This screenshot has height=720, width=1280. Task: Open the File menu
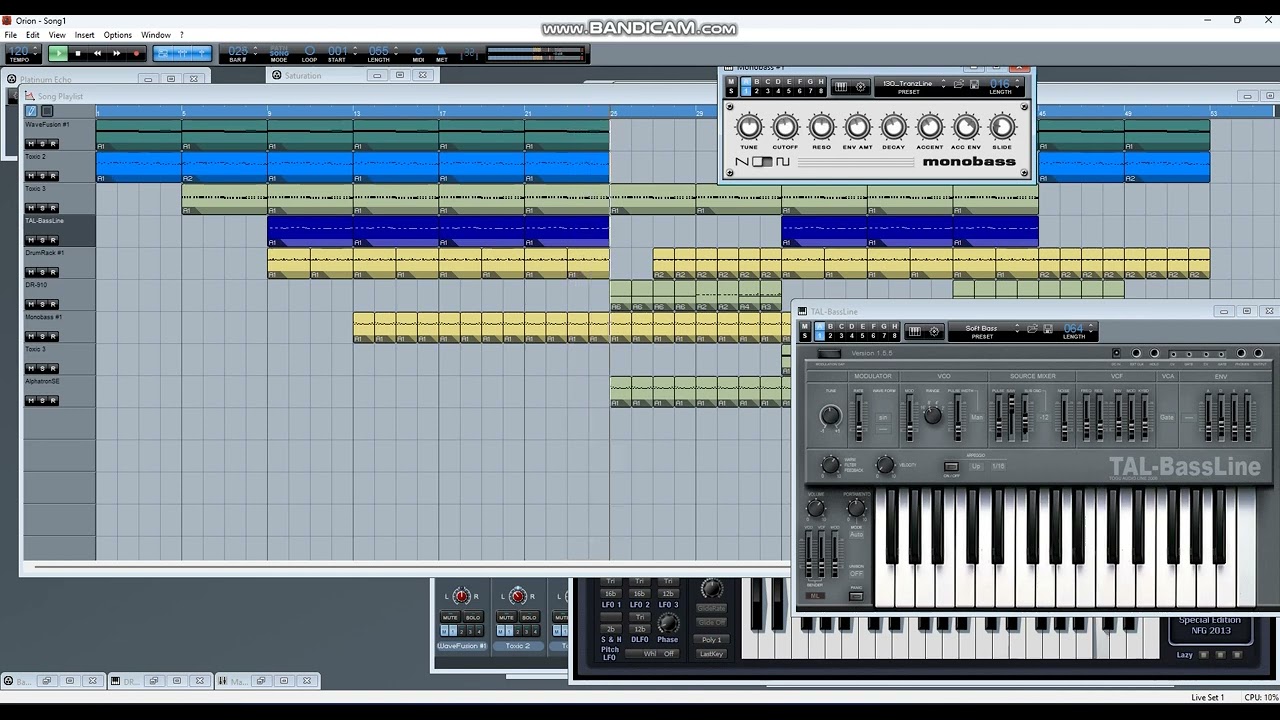coord(10,35)
